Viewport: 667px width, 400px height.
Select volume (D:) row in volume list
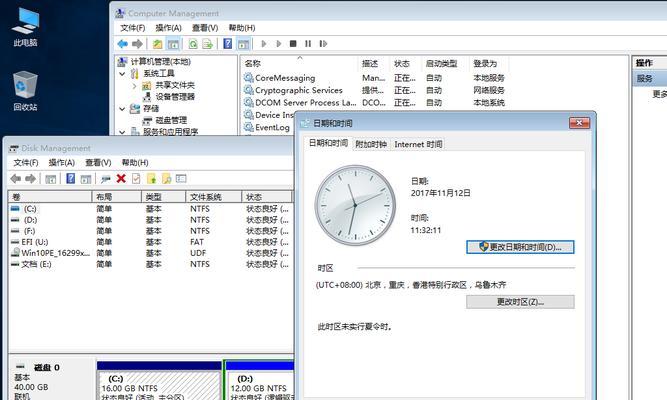pyautogui.click(x=151, y=220)
